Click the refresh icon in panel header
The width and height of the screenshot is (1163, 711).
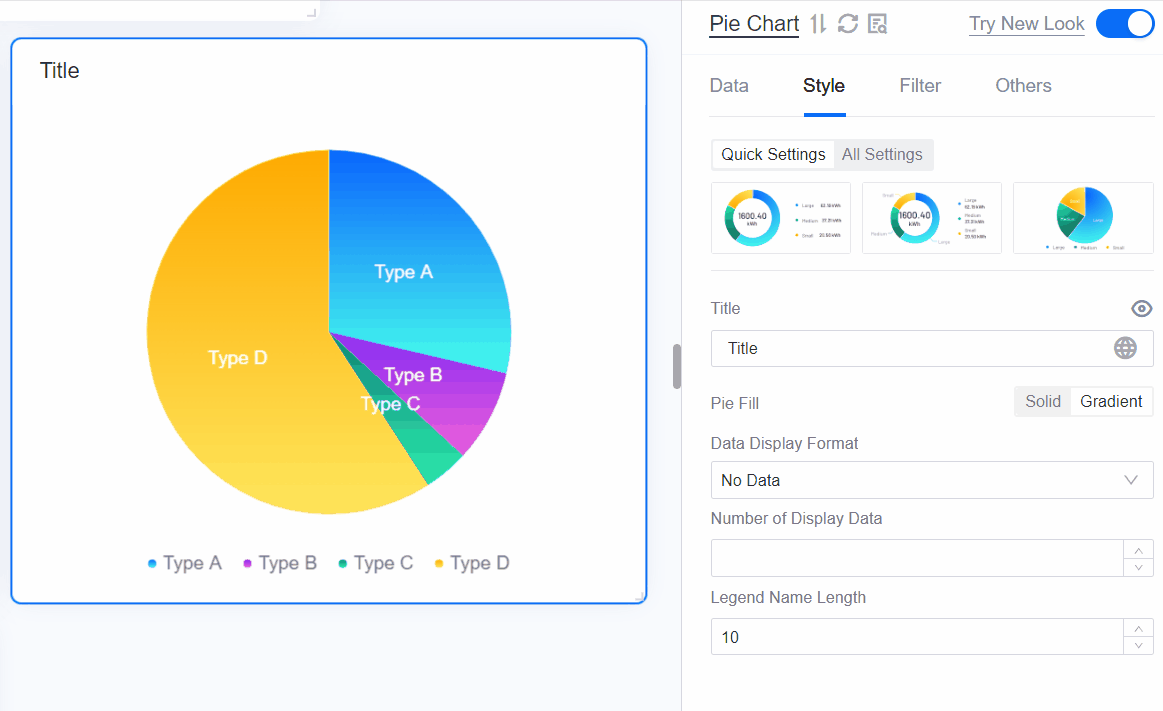pos(848,24)
